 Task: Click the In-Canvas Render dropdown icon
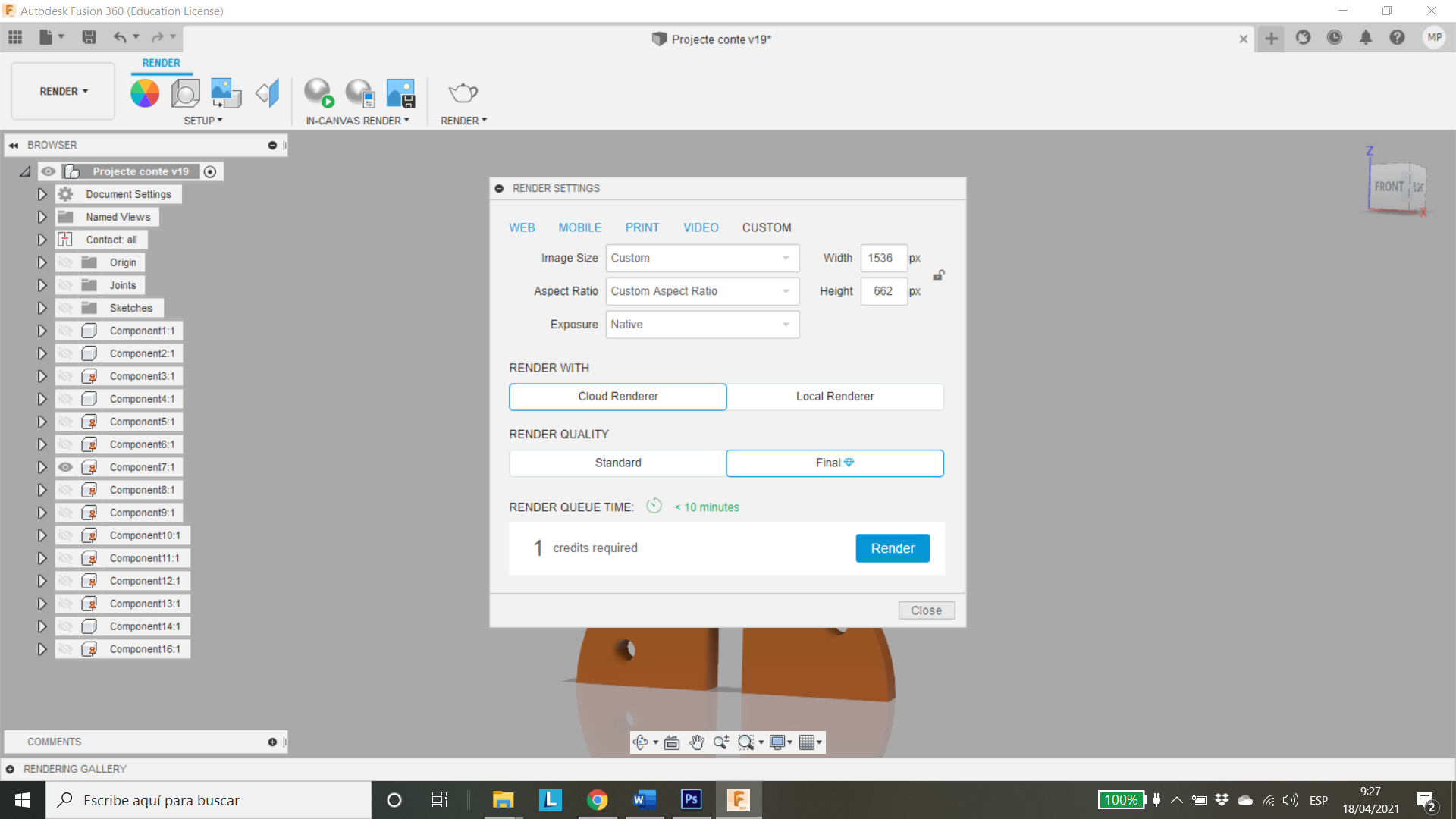click(405, 120)
